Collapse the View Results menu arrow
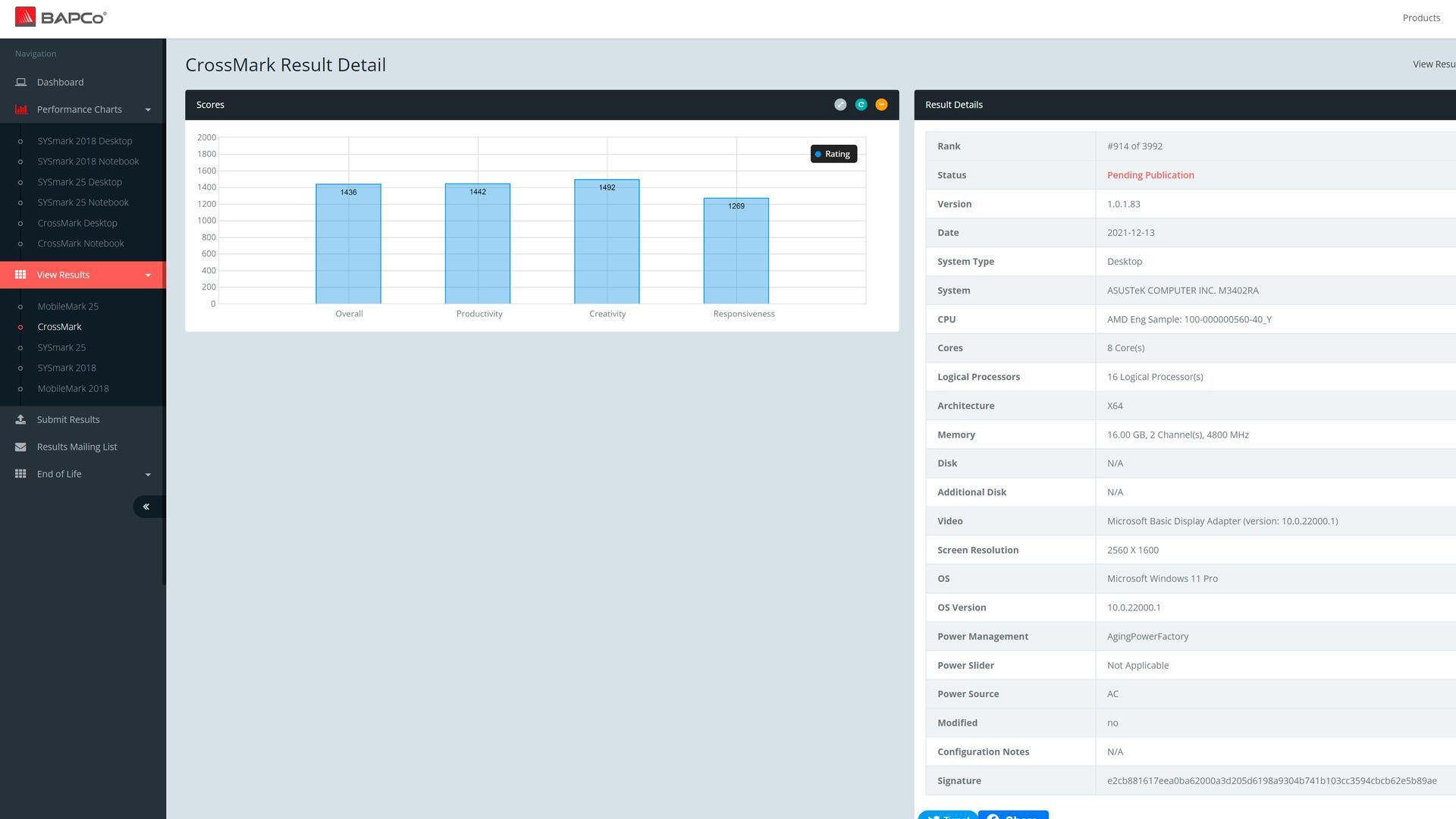Screen dimensions: 1456x819 [148, 275]
